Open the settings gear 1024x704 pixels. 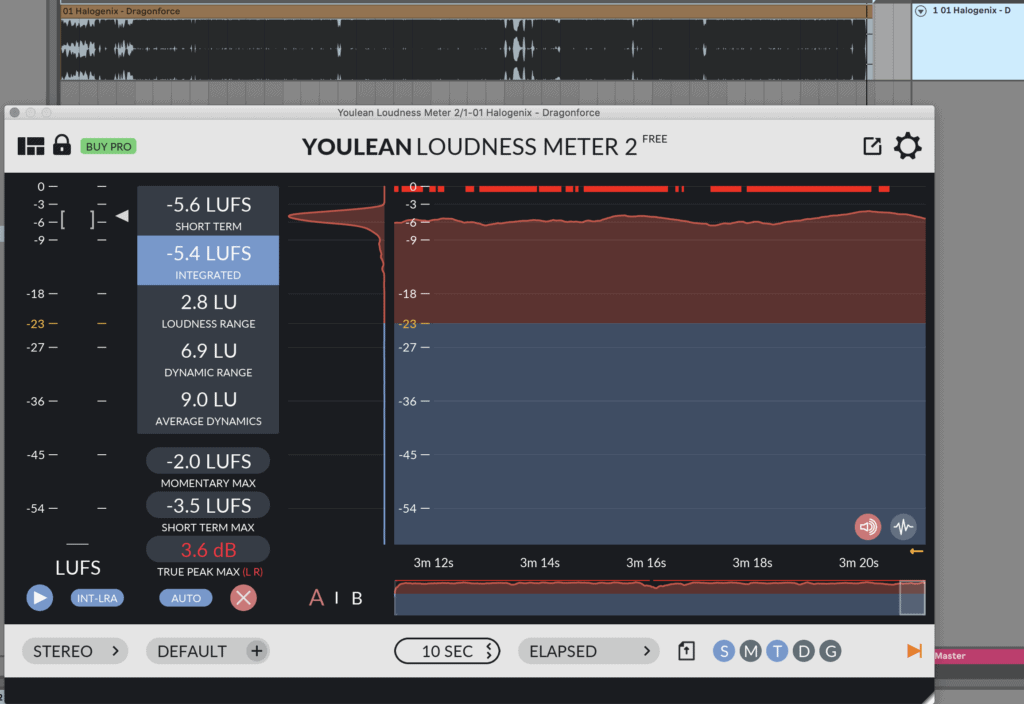(907, 146)
